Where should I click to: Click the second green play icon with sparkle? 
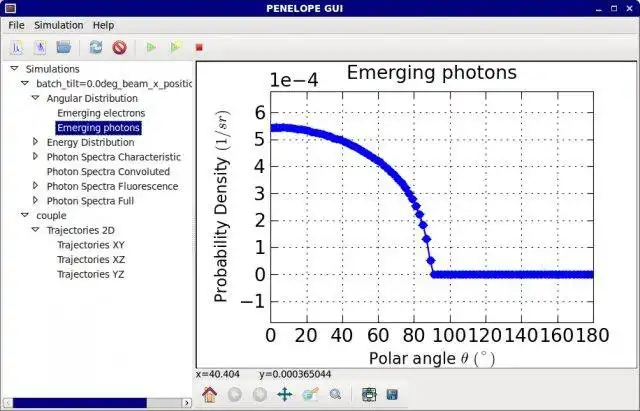click(176, 47)
